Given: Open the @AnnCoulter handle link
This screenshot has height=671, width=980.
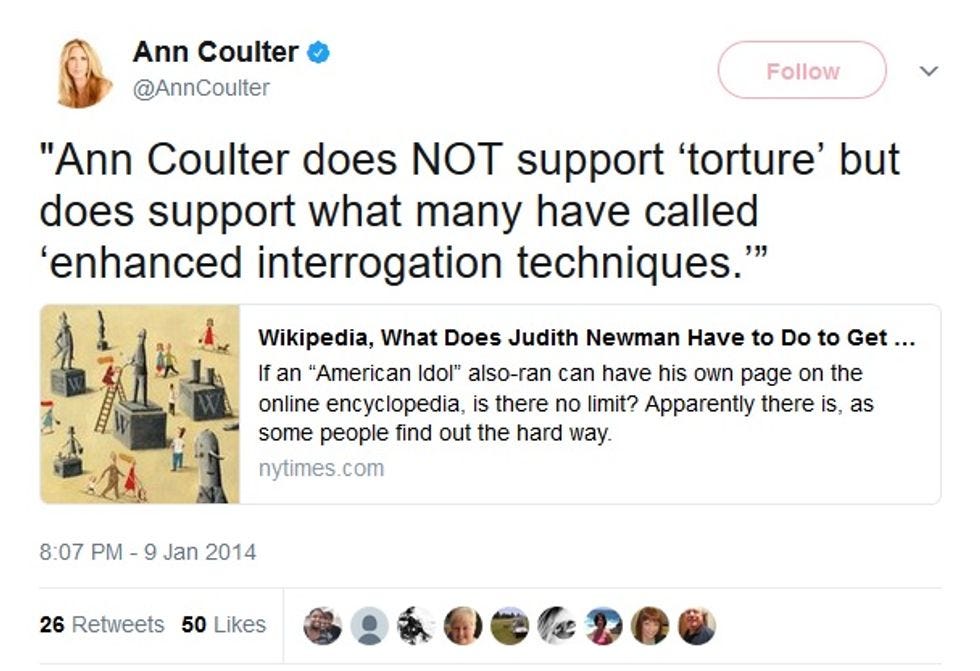Looking at the screenshot, I should [201, 88].
